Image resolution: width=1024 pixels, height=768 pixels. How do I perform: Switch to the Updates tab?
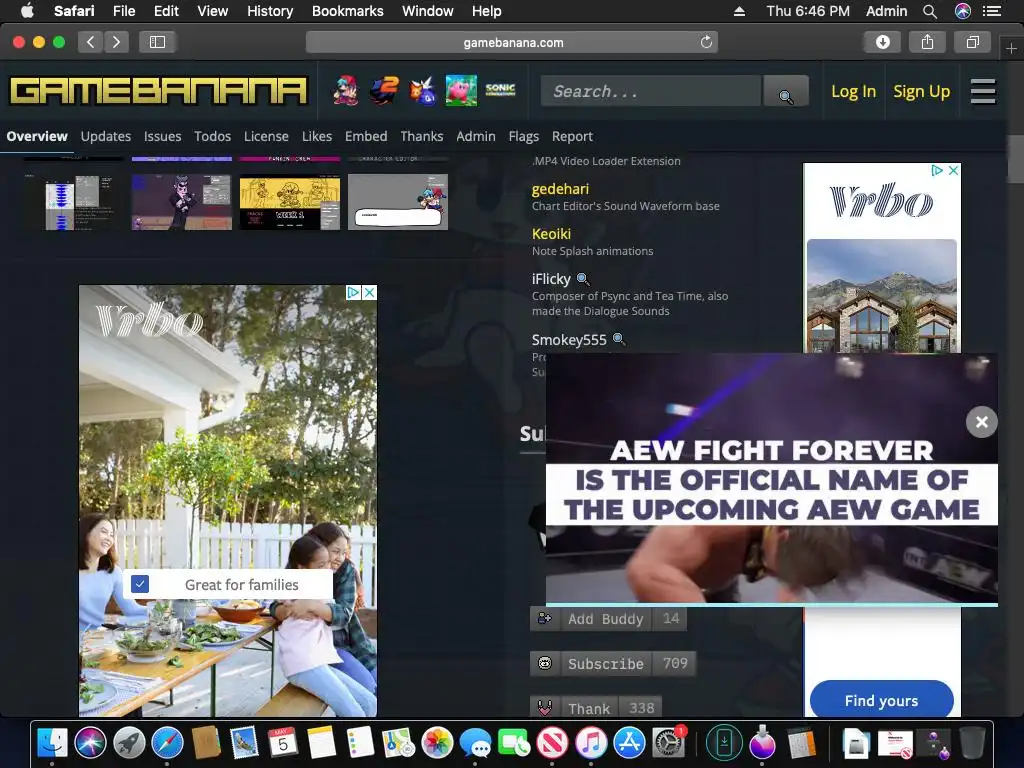(106, 136)
